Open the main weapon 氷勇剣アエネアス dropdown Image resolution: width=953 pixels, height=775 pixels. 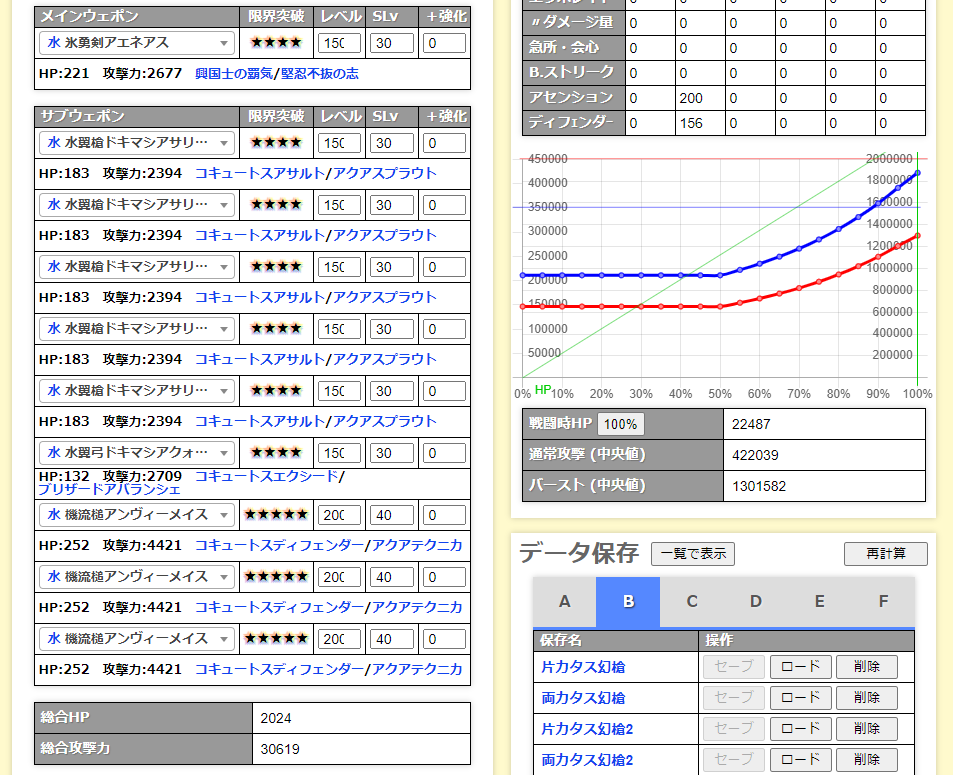(137, 43)
